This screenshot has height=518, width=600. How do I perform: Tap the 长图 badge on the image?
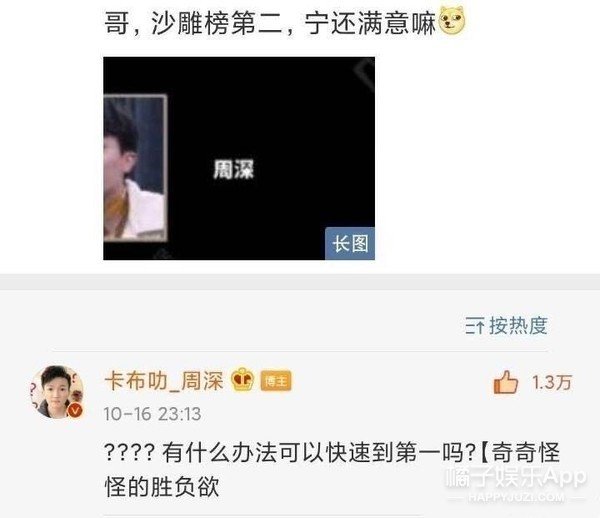pyautogui.click(x=350, y=244)
